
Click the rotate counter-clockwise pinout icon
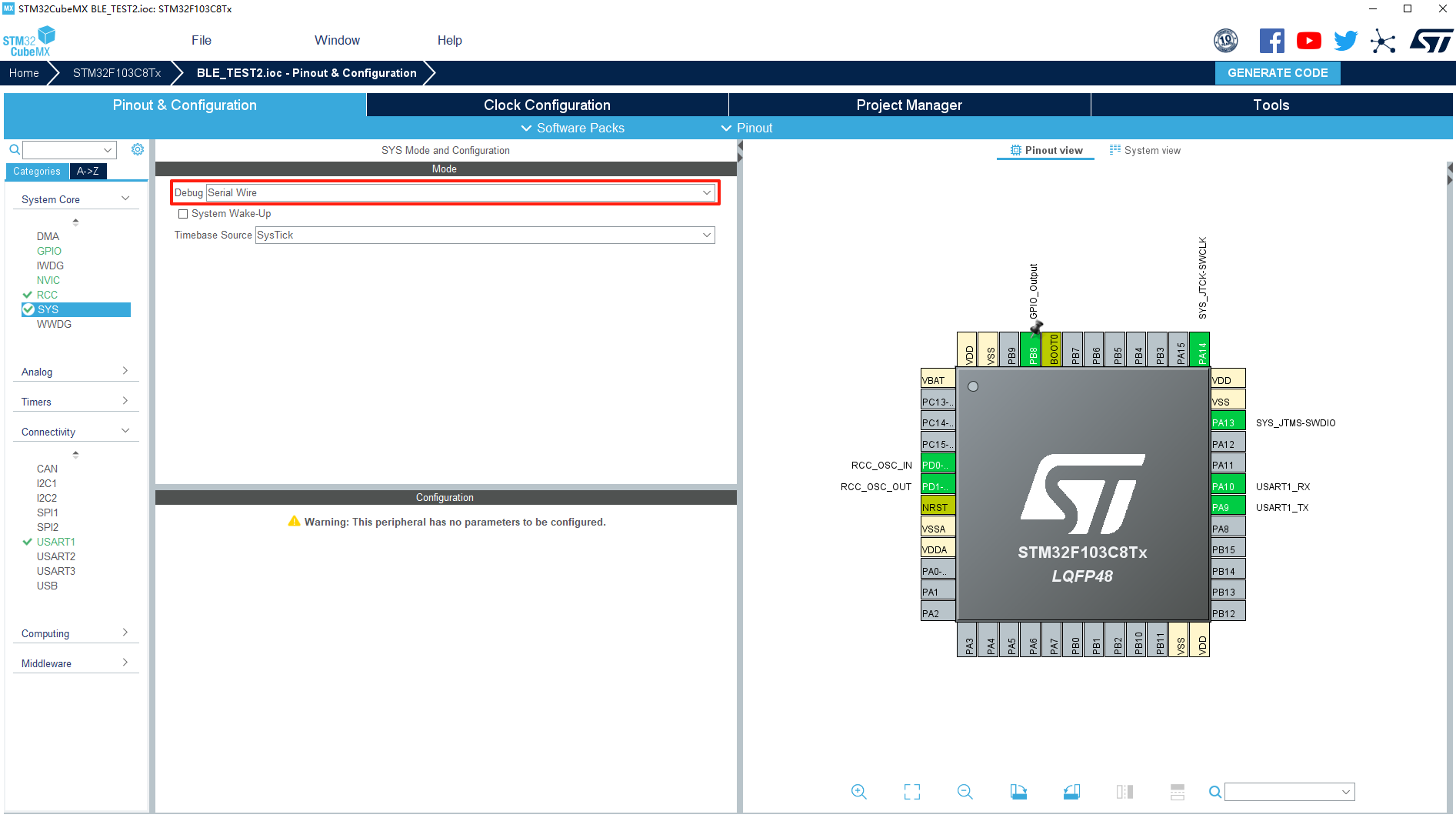pyautogui.click(x=1071, y=792)
